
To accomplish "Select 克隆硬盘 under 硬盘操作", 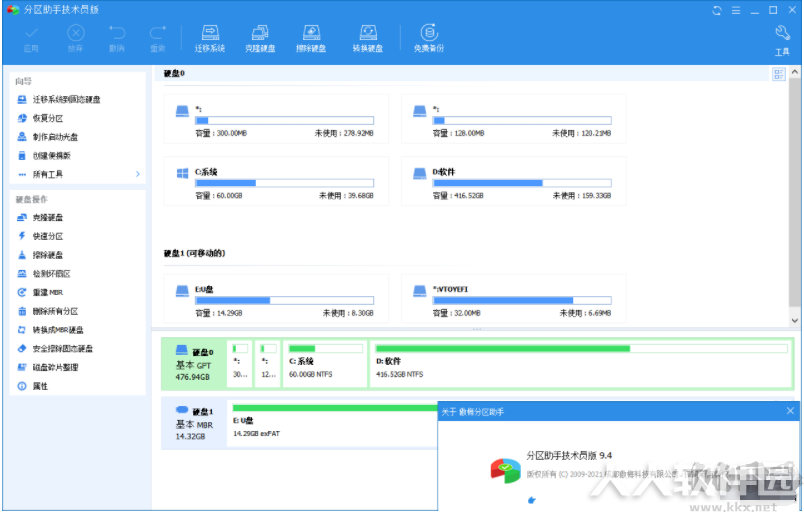I will (x=41, y=218).
